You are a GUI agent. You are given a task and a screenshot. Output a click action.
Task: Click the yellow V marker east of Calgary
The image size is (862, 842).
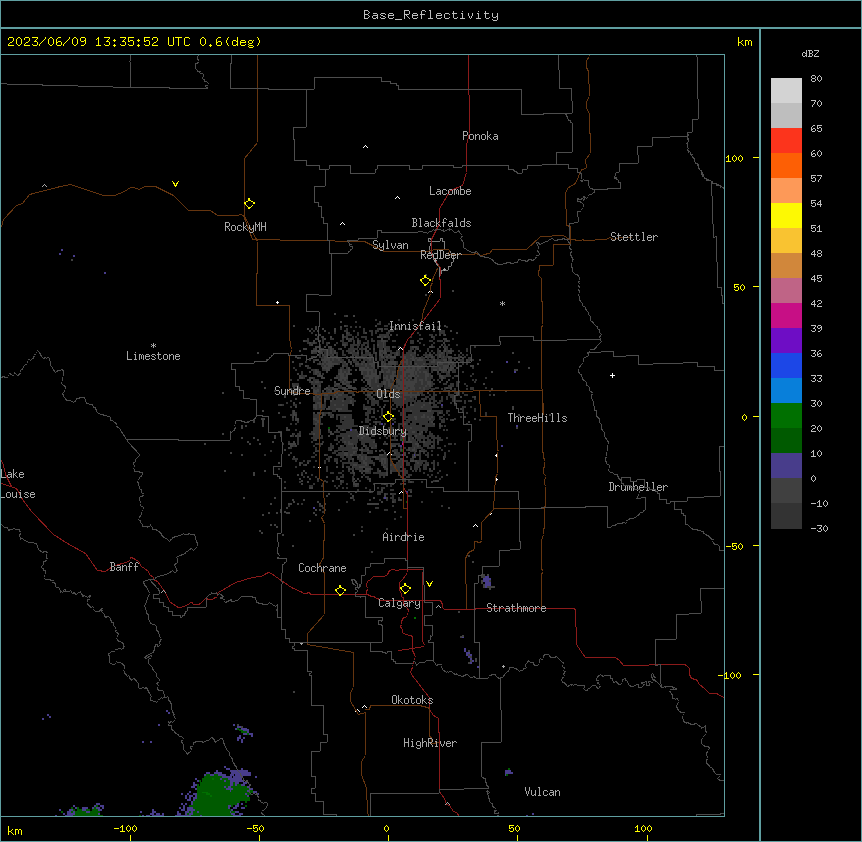coord(429,584)
